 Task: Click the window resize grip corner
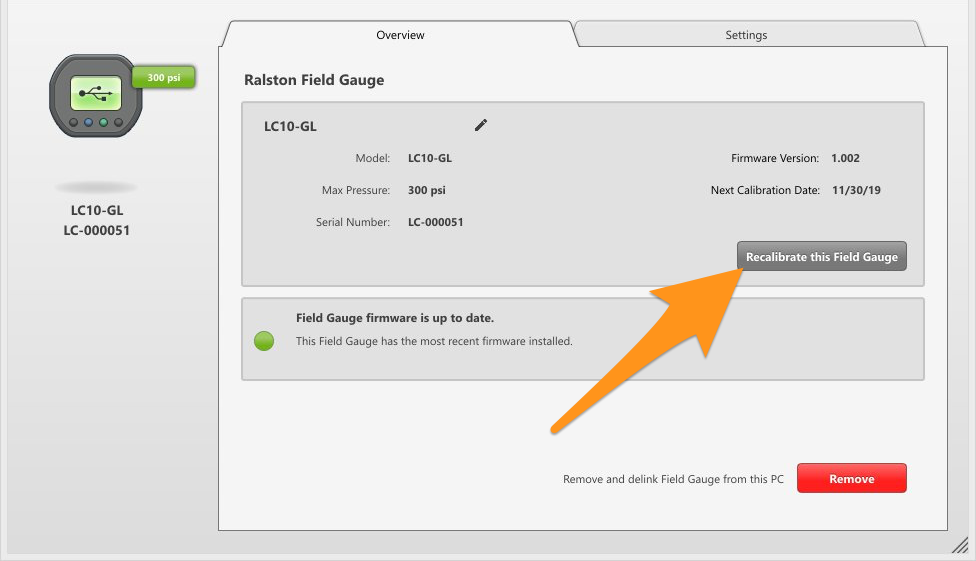point(960,545)
